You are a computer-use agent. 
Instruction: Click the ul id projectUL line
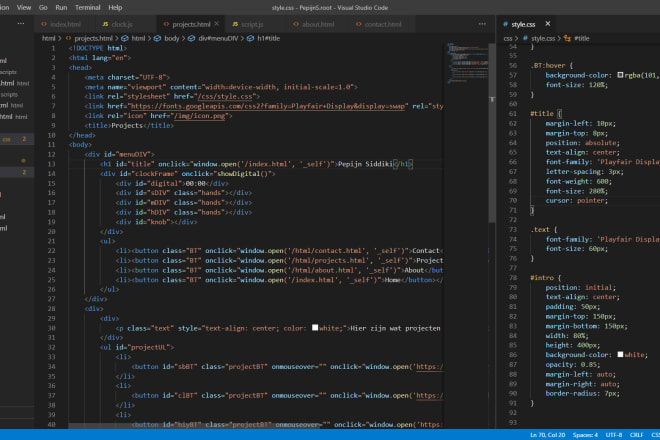pos(137,347)
